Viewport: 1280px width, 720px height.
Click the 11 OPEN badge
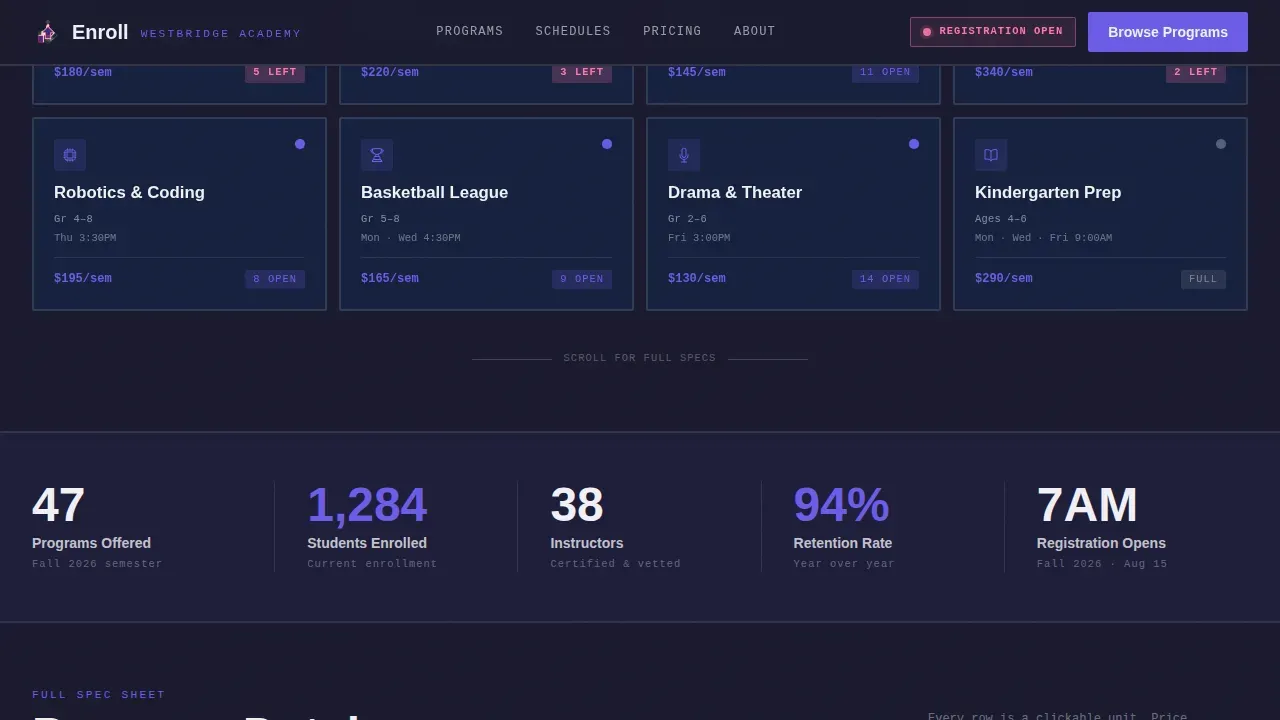click(885, 72)
